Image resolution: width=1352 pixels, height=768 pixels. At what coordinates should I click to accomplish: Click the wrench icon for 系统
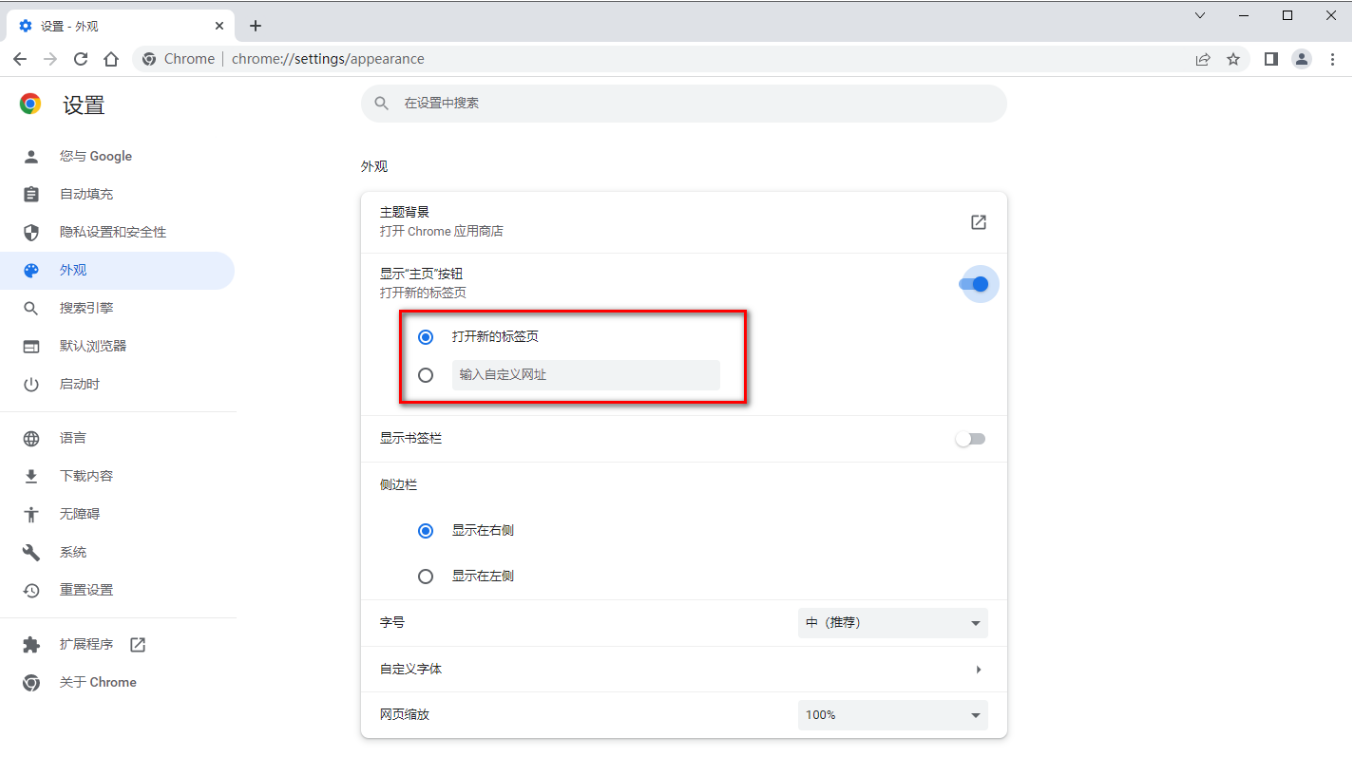[31, 552]
